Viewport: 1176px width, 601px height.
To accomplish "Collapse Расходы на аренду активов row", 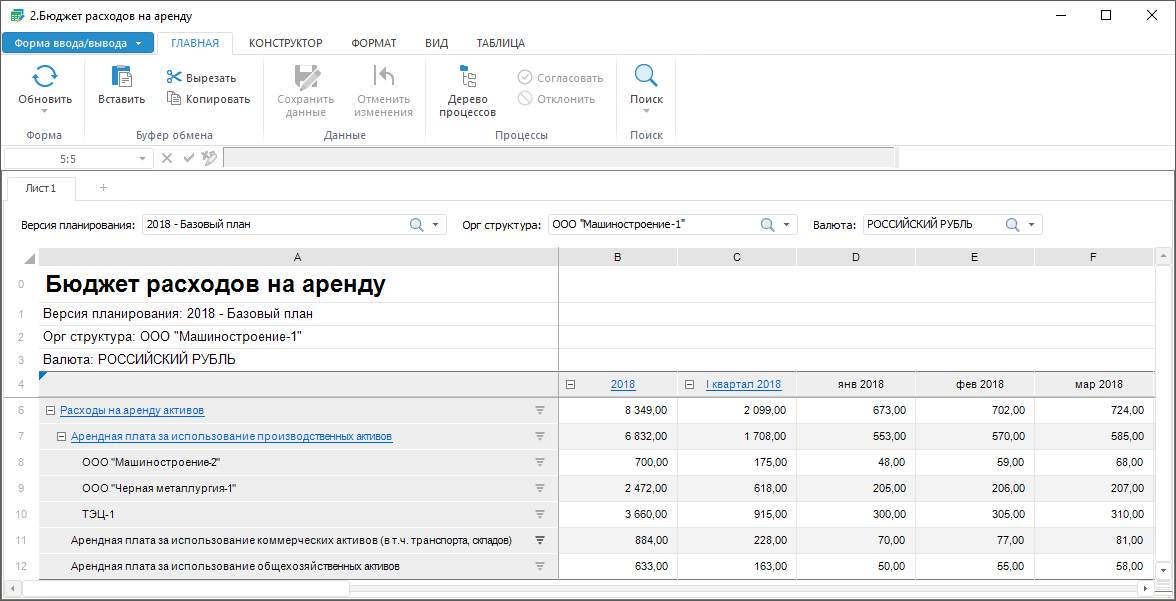I will (50, 410).
